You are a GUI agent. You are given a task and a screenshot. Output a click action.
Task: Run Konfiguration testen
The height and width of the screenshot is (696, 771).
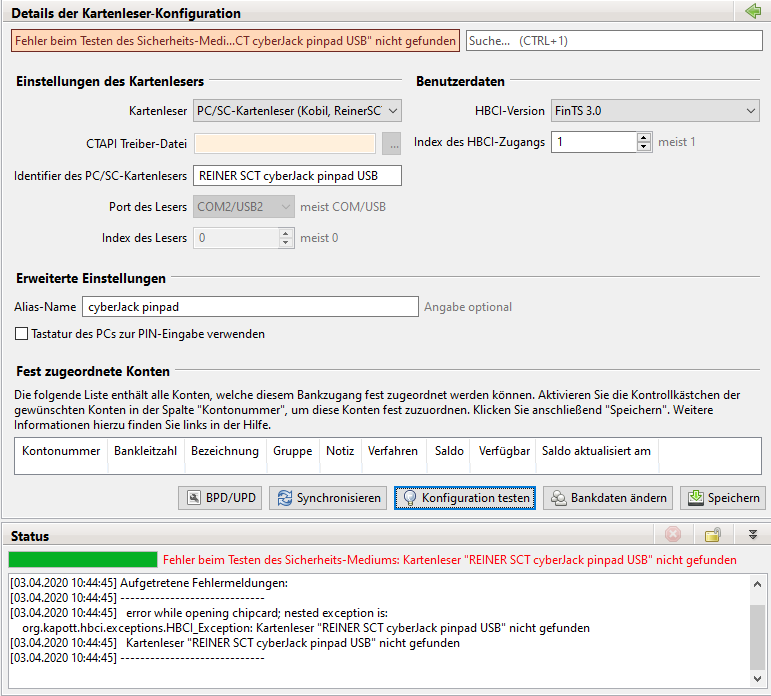coord(465,498)
